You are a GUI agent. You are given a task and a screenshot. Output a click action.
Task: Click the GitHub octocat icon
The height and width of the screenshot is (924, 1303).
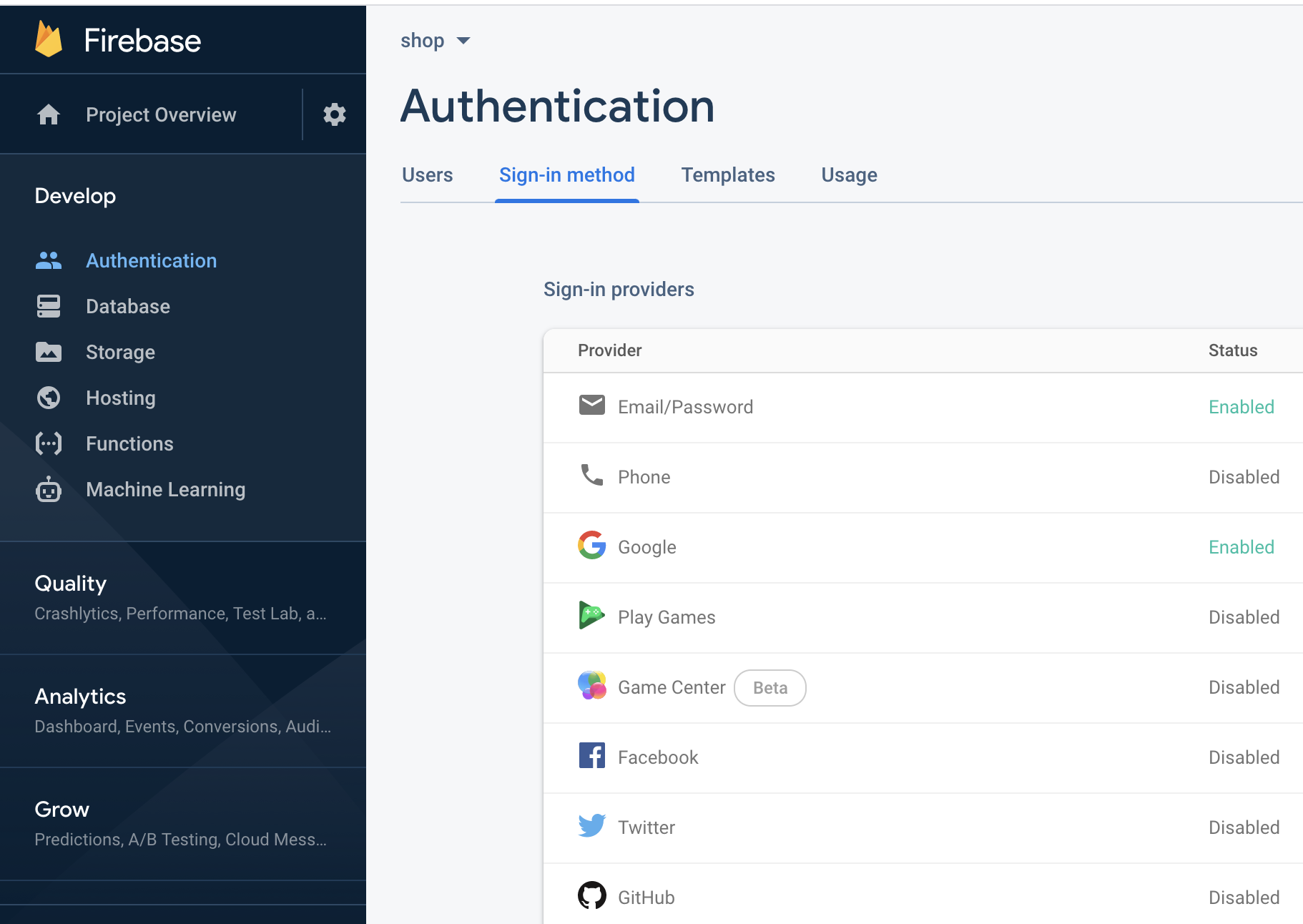[x=592, y=895]
